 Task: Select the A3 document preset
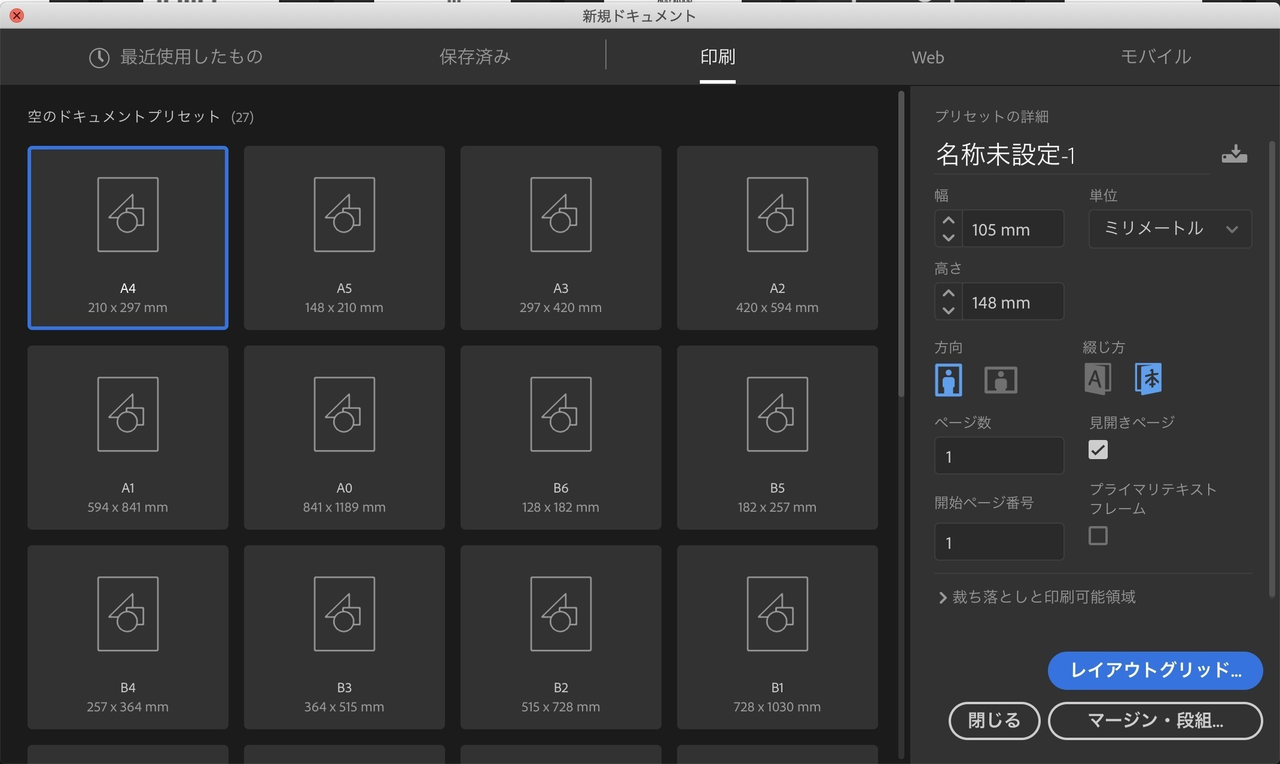tap(561, 238)
